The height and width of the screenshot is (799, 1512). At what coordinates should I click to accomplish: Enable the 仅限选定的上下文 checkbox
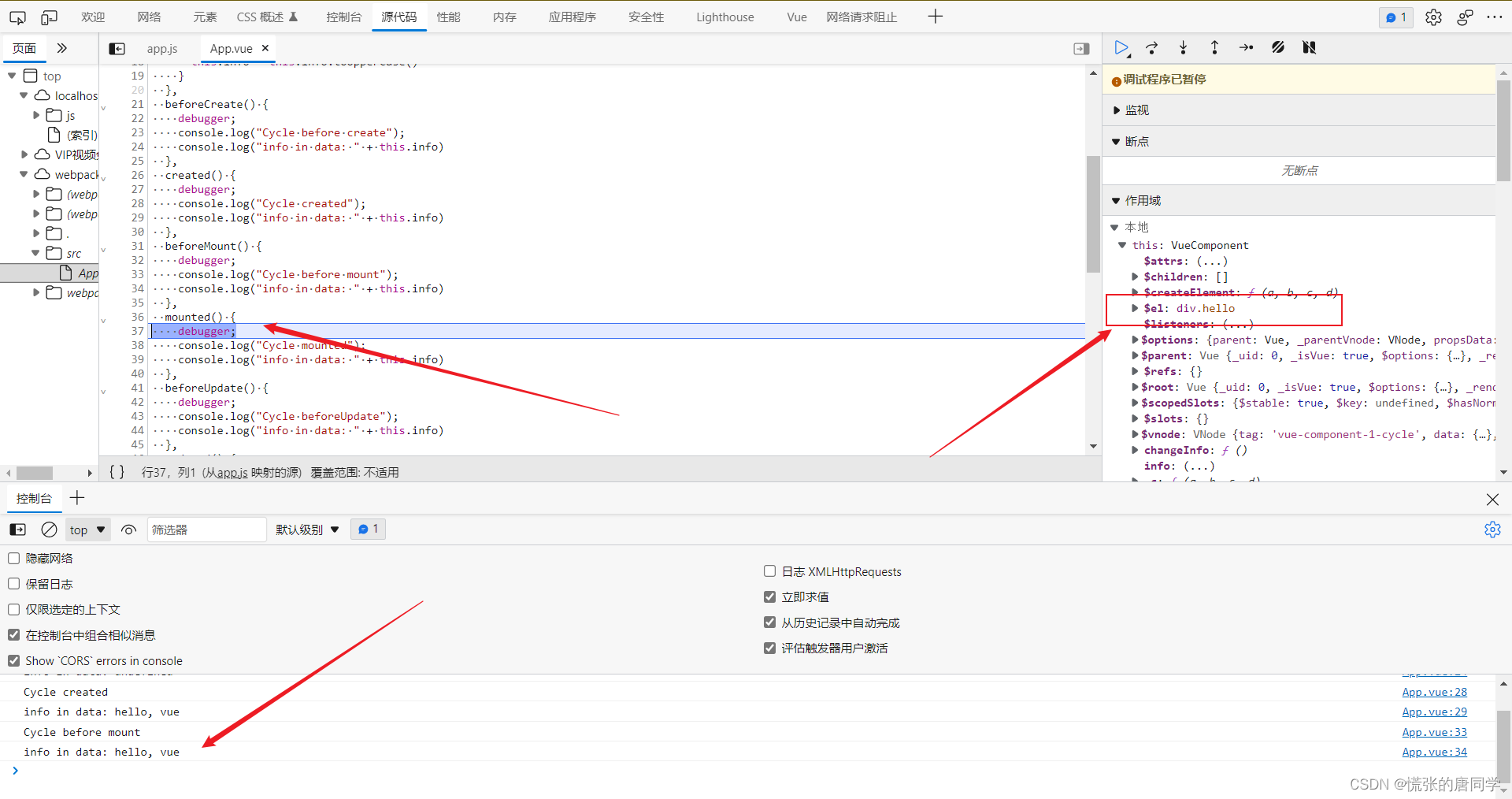(x=14, y=609)
